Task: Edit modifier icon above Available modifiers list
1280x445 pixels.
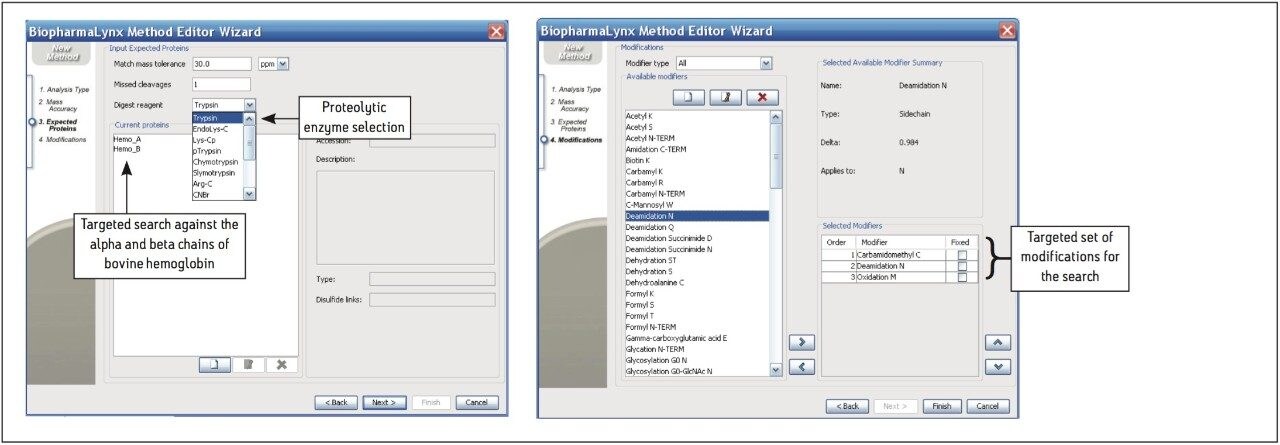Action: tap(725, 97)
